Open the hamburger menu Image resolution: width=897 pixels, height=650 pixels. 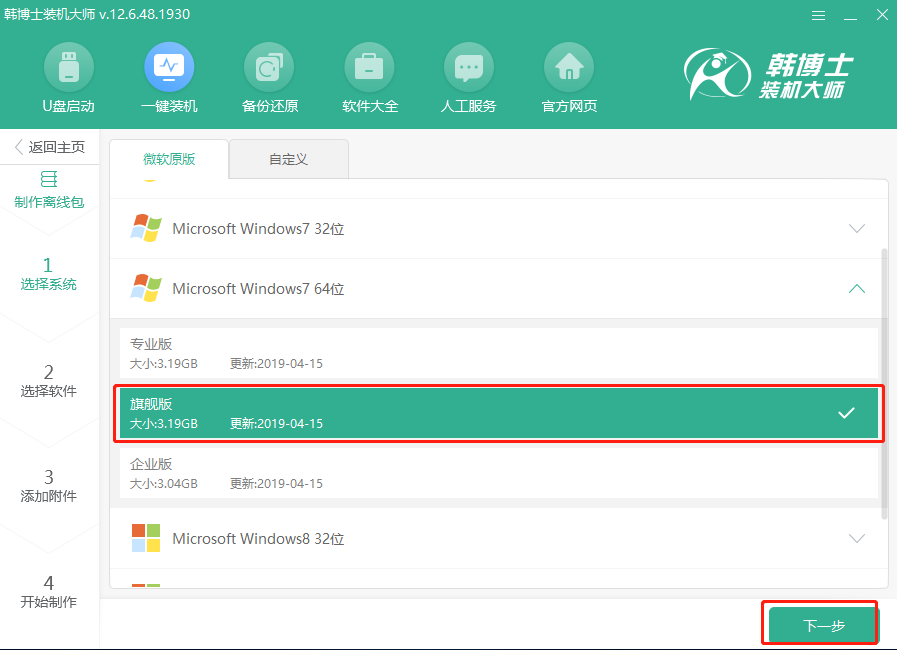click(818, 15)
